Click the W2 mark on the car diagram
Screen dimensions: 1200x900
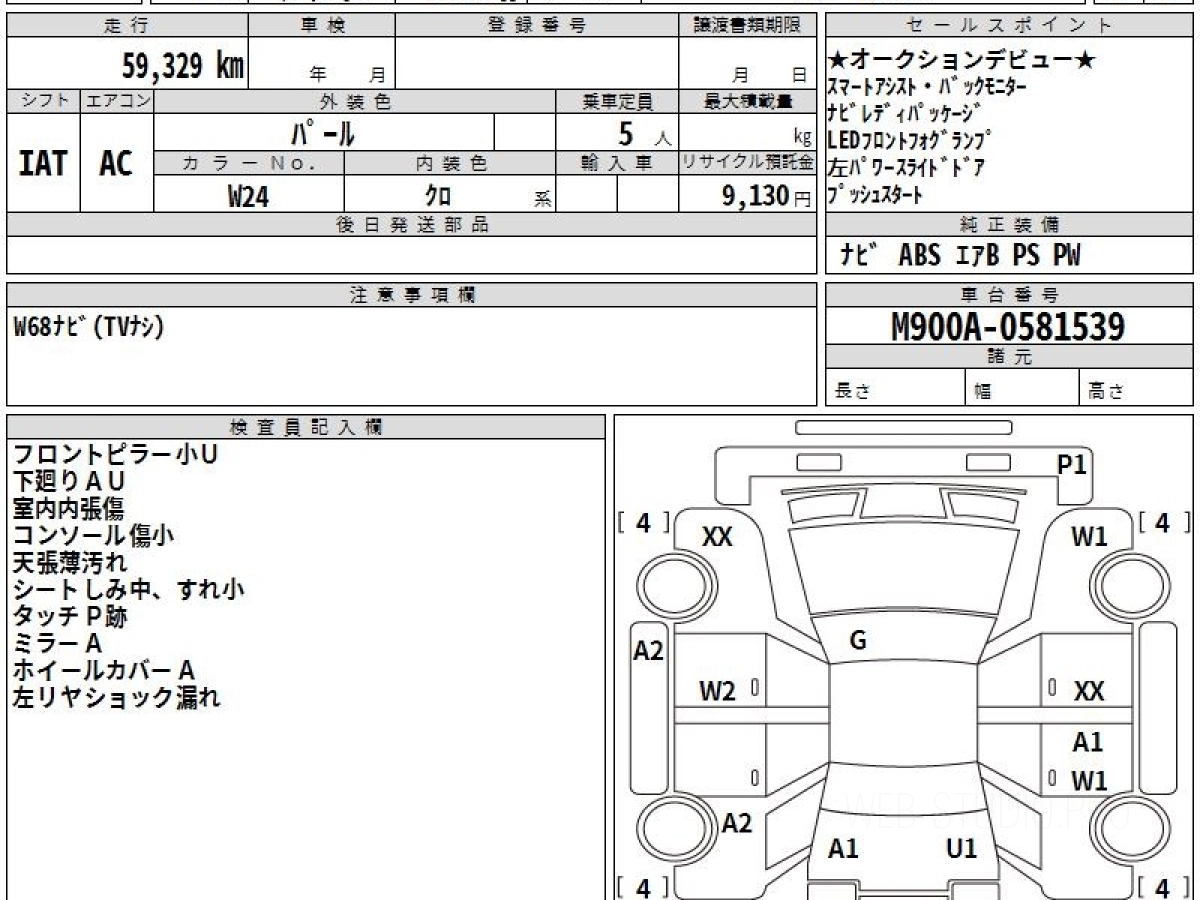pos(717,691)
